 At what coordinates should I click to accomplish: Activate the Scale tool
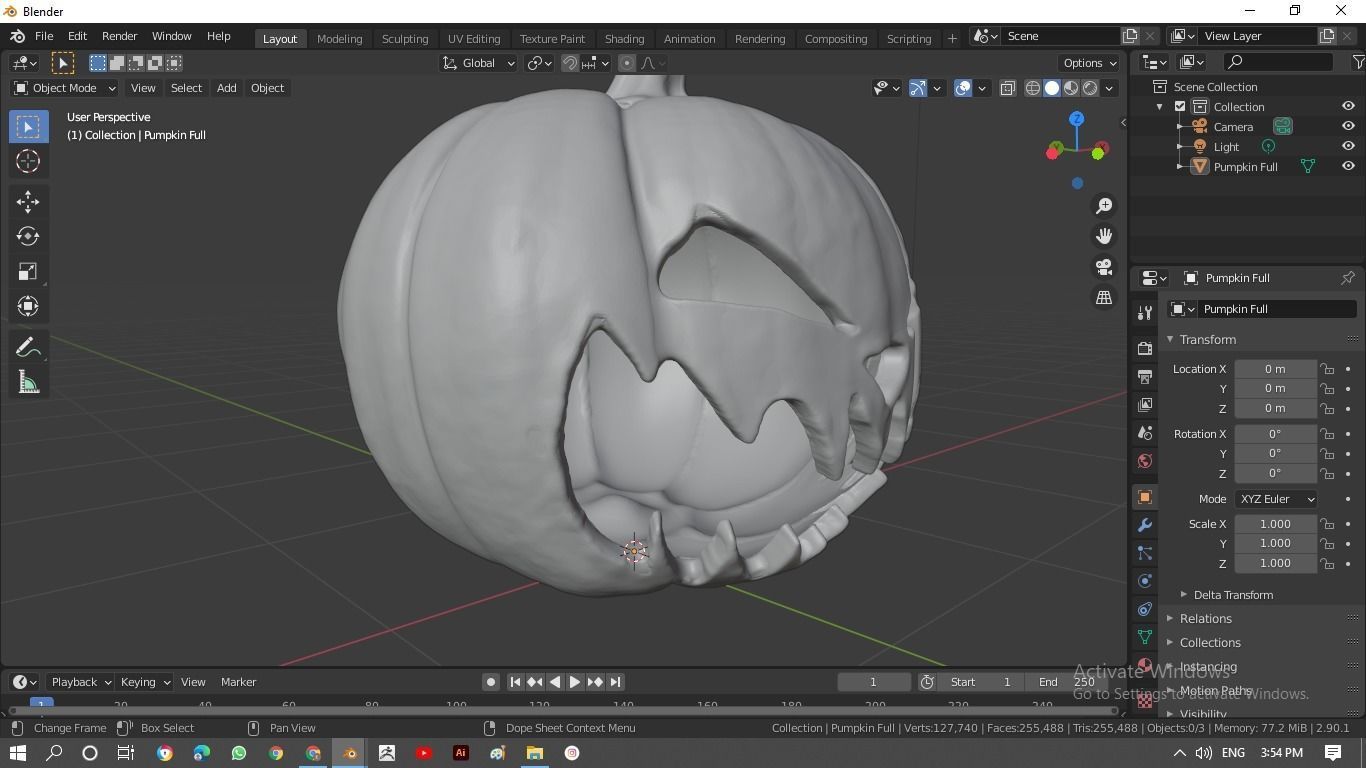(28, 271)
